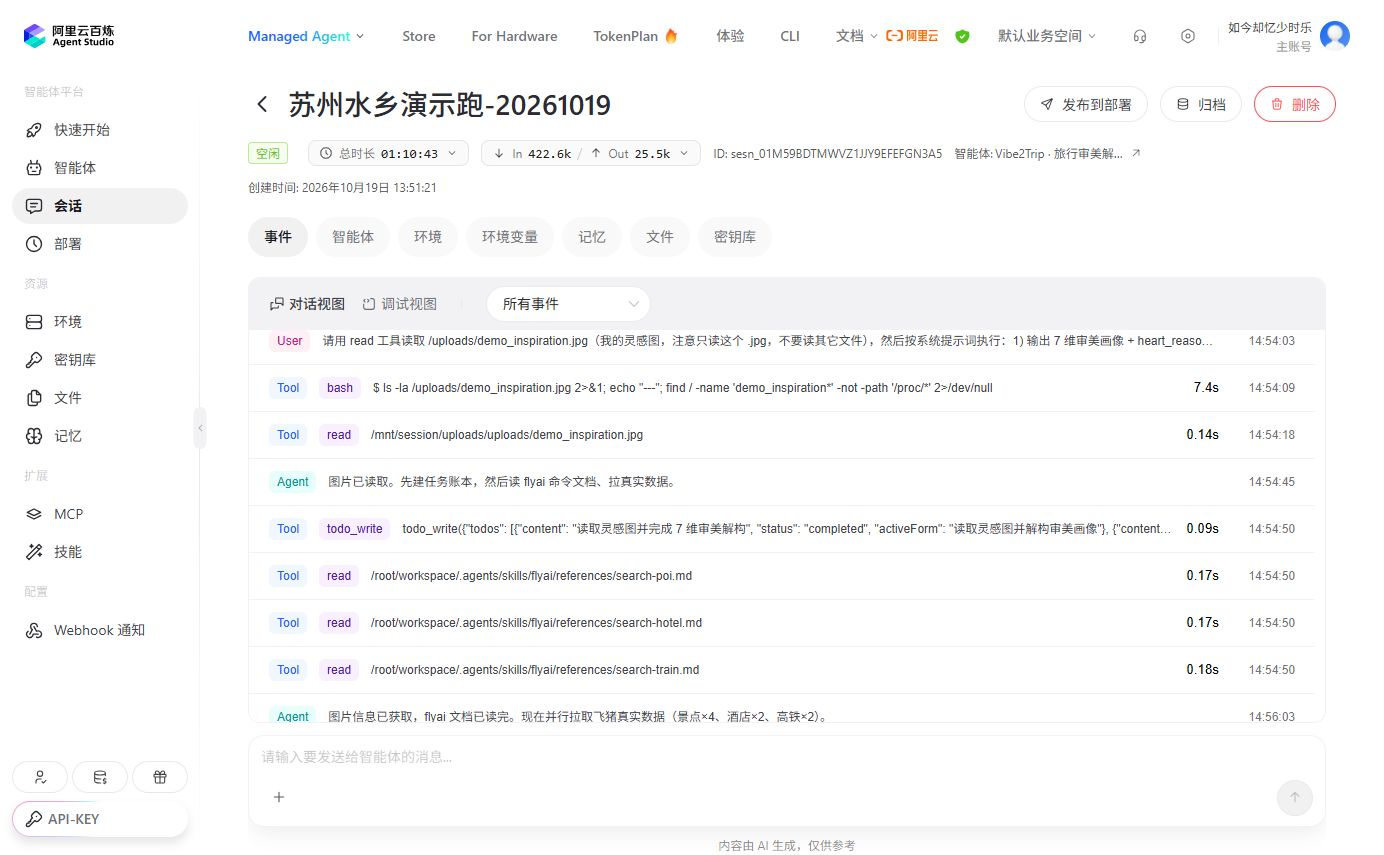Click the 发布到部署 button
Image resolution: width=1384 pixels, height=855 pixels.
tap(1086, 104)
